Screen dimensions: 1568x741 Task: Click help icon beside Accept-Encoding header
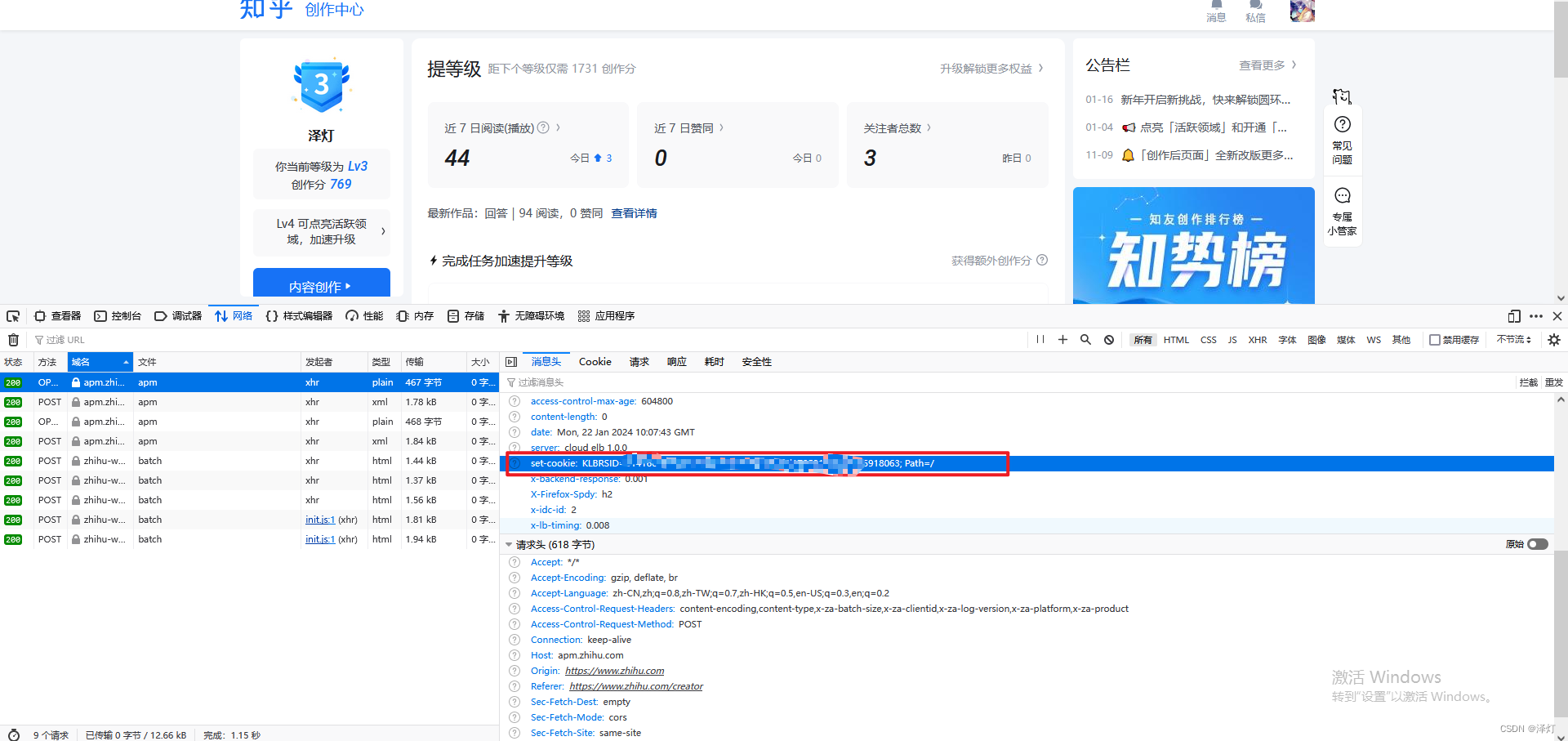point(514,578)
